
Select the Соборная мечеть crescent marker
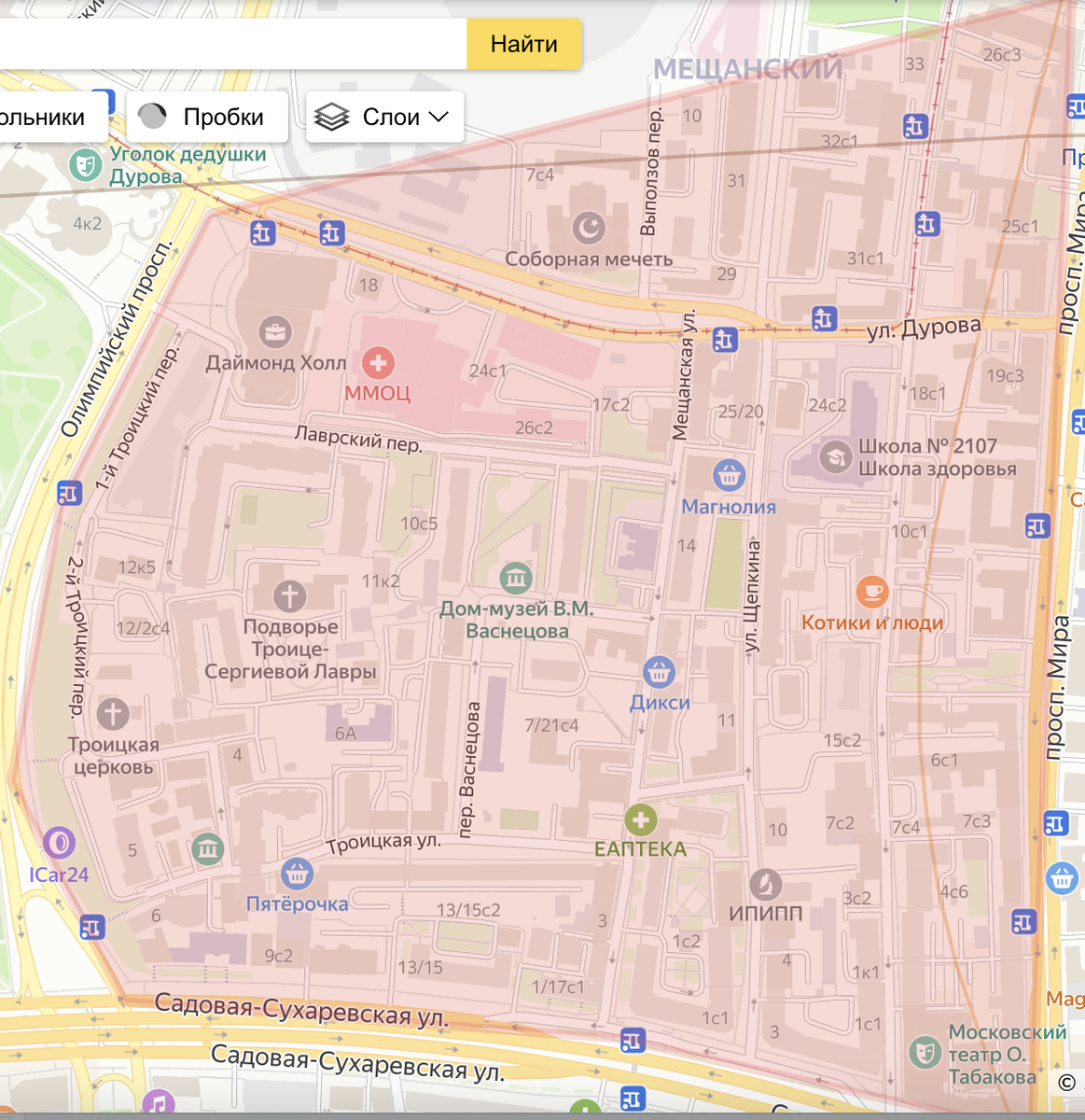tap(589, 227)
